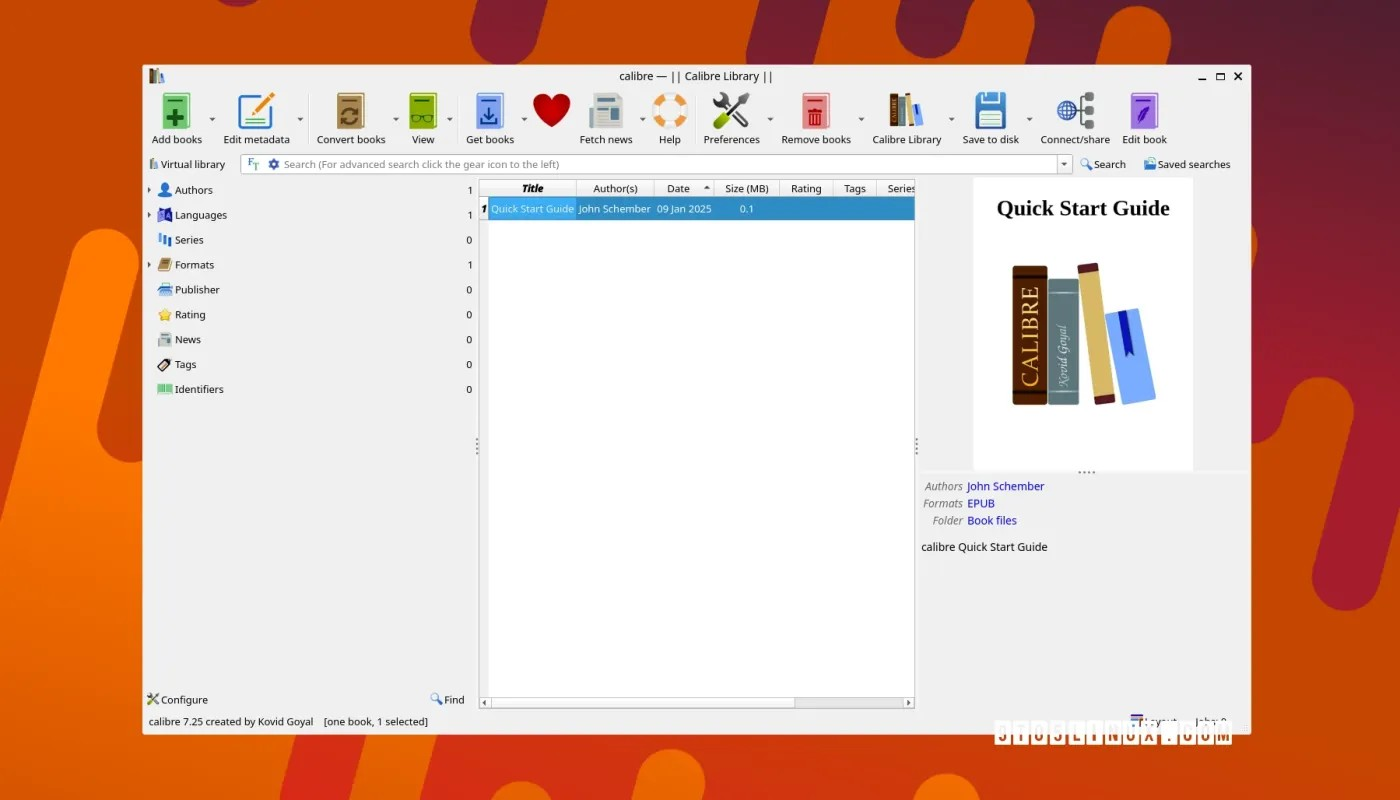Click the Layout button in status bar

coord(1154,721)
